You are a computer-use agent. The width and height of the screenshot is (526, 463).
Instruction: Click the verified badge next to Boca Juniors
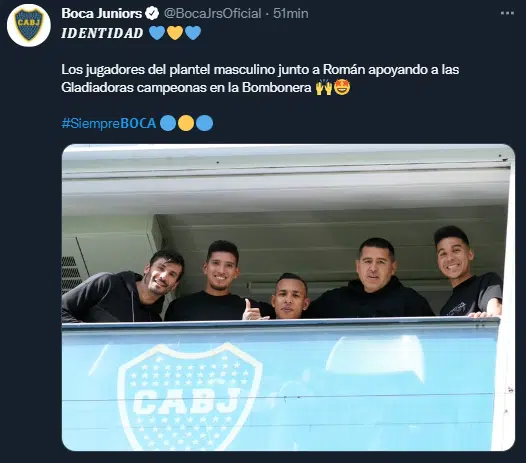pos(152,14)
